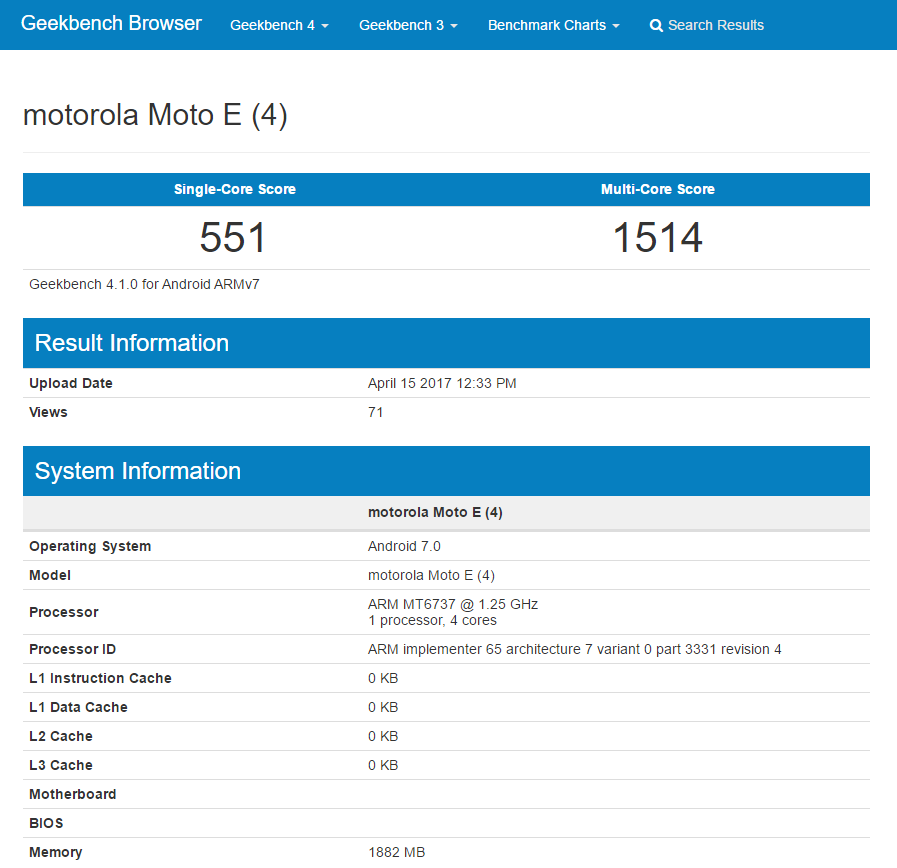This screenshot has height=868, width=897.
Task: Expand the Geekbench 3 dropdown menu
Action: [x=408, y=25]
